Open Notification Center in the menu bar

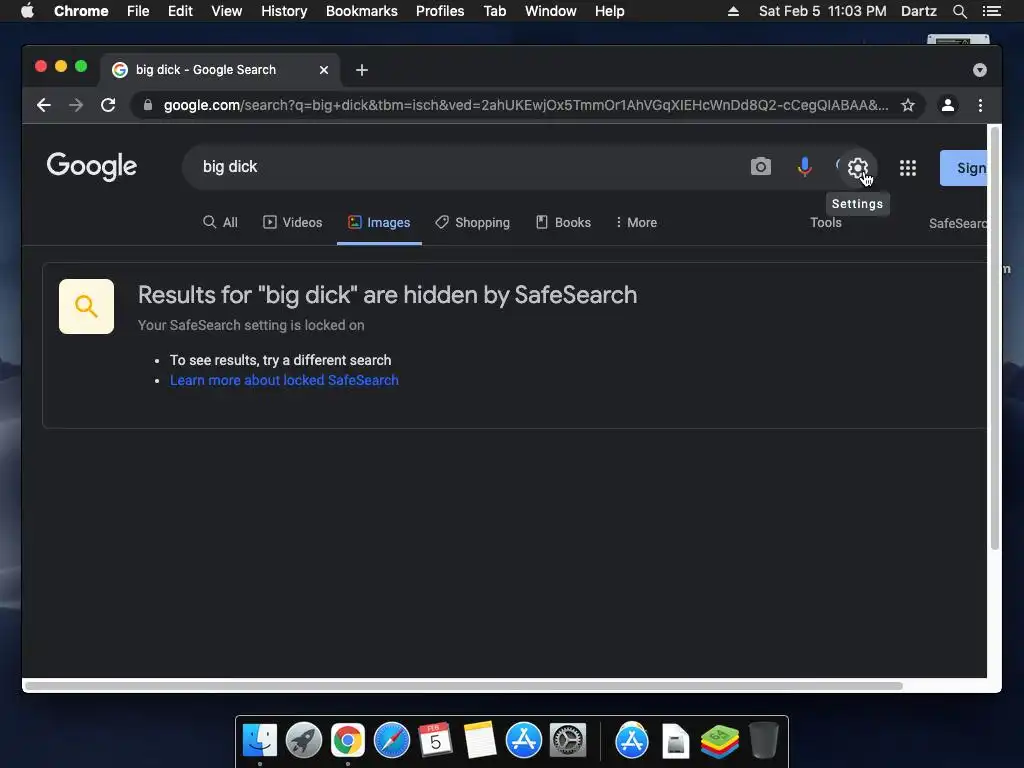(x=991, y=11)
